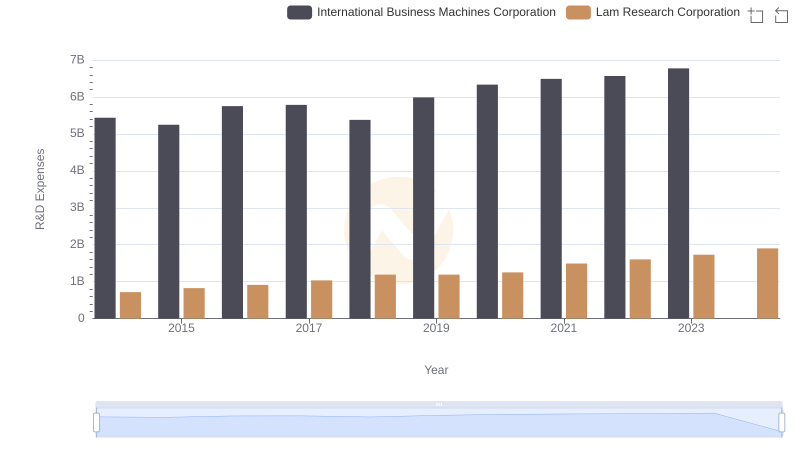Screen dimensions: 800x461
Task: Click the Lam Research bar for 2019
Action: [x=449, y=297]
